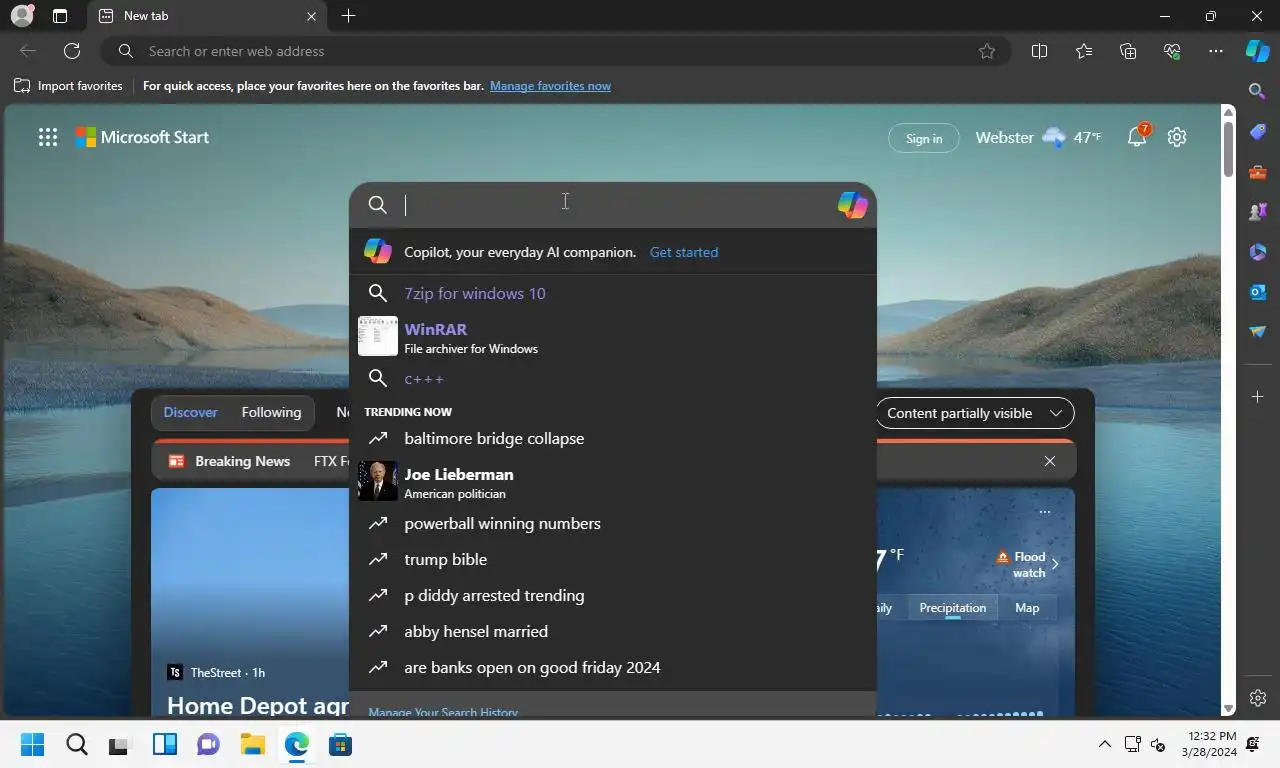Open the Flood watch alert
Screen dimensions: 1280x768
tap(1027, 564)
